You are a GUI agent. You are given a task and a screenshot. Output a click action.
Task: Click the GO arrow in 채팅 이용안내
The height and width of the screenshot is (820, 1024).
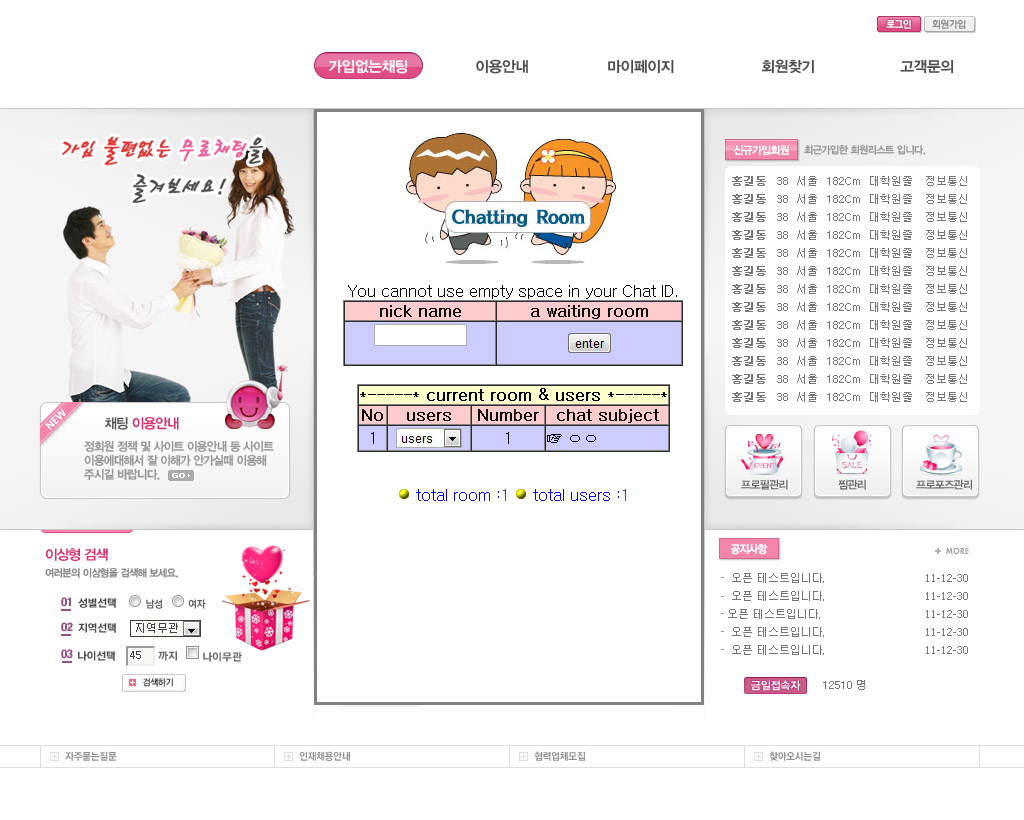pos(180,476)
